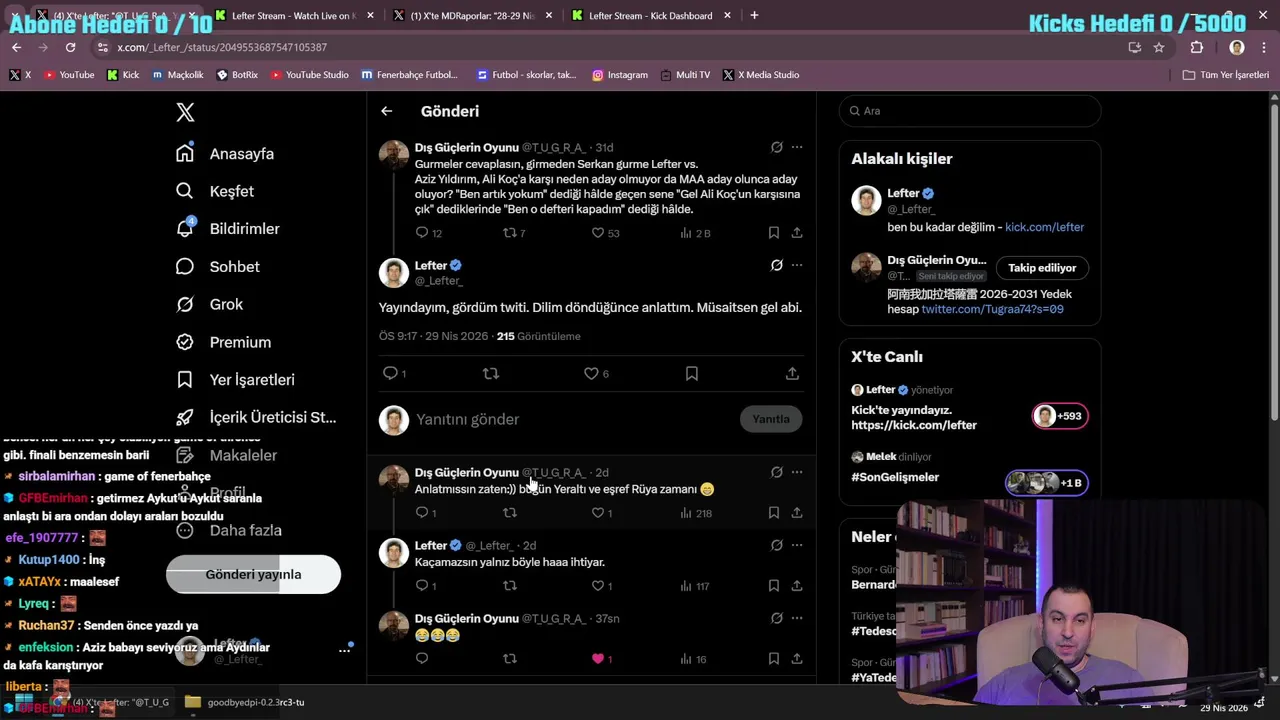Viewport: 1280px width, 720px height.
Task: Open Chrome three-dot menu
Action: [x=1265, y=47]
